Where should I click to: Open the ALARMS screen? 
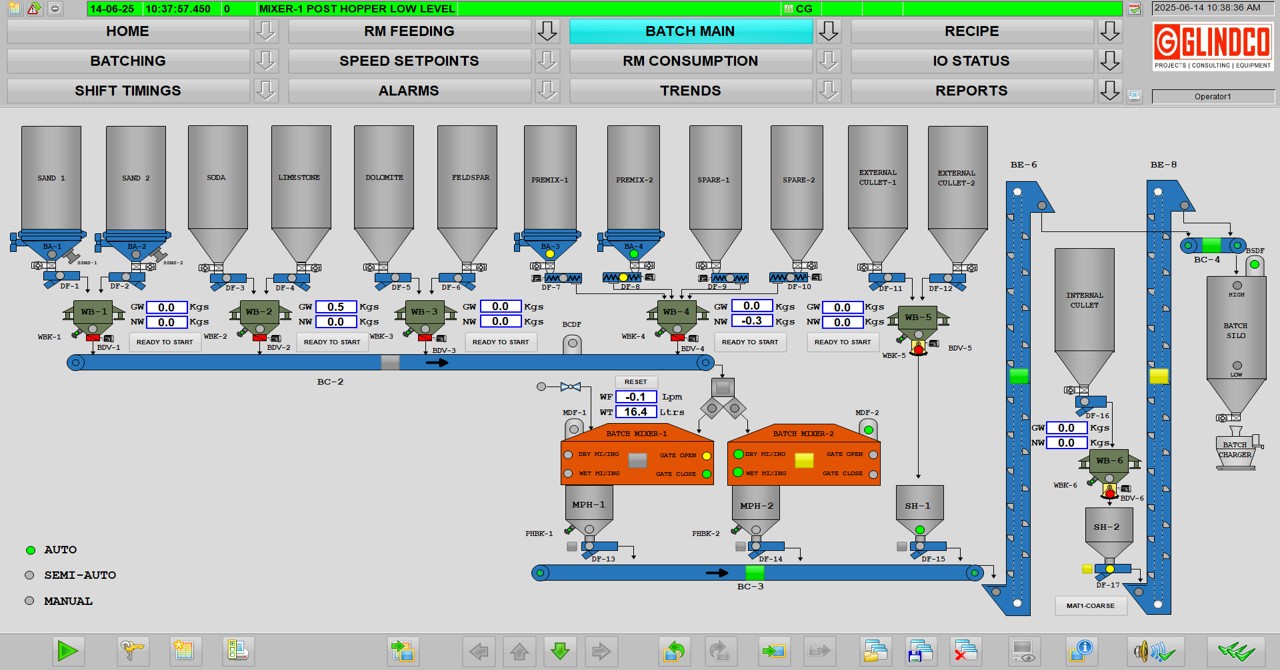point(409,91)
